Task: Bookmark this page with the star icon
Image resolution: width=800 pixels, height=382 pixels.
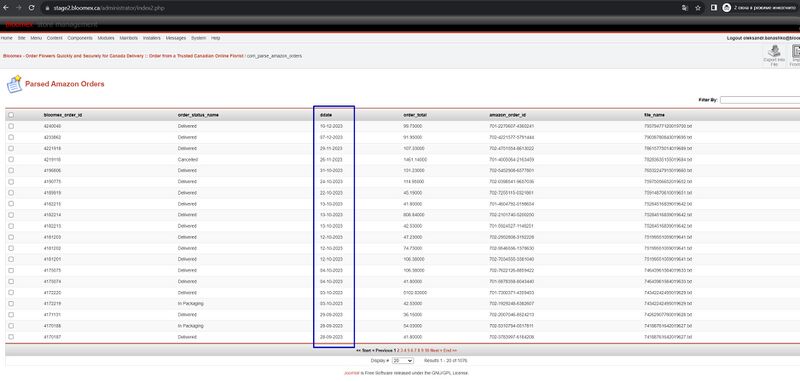Action: click(x=698, y=8)
